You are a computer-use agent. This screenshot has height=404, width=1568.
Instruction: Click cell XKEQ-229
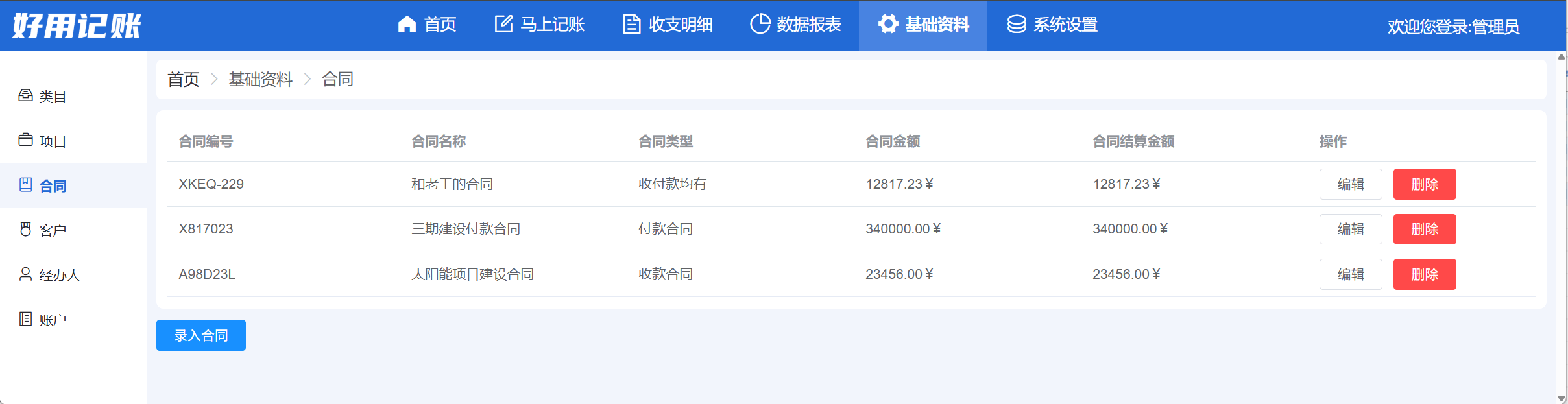point(211,184)
